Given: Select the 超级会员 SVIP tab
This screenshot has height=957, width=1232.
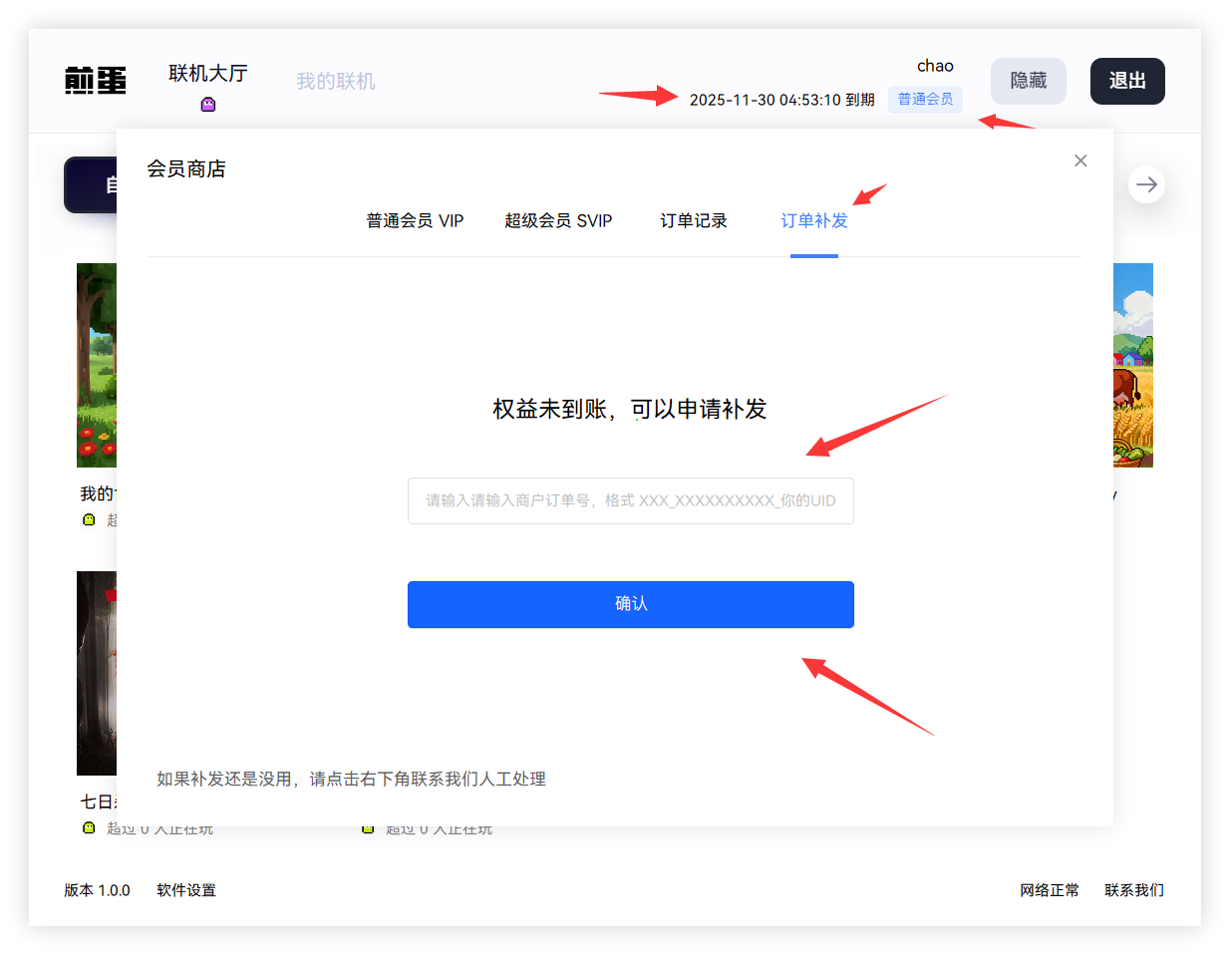Looking at the screenshot, I should coord(558,220).
